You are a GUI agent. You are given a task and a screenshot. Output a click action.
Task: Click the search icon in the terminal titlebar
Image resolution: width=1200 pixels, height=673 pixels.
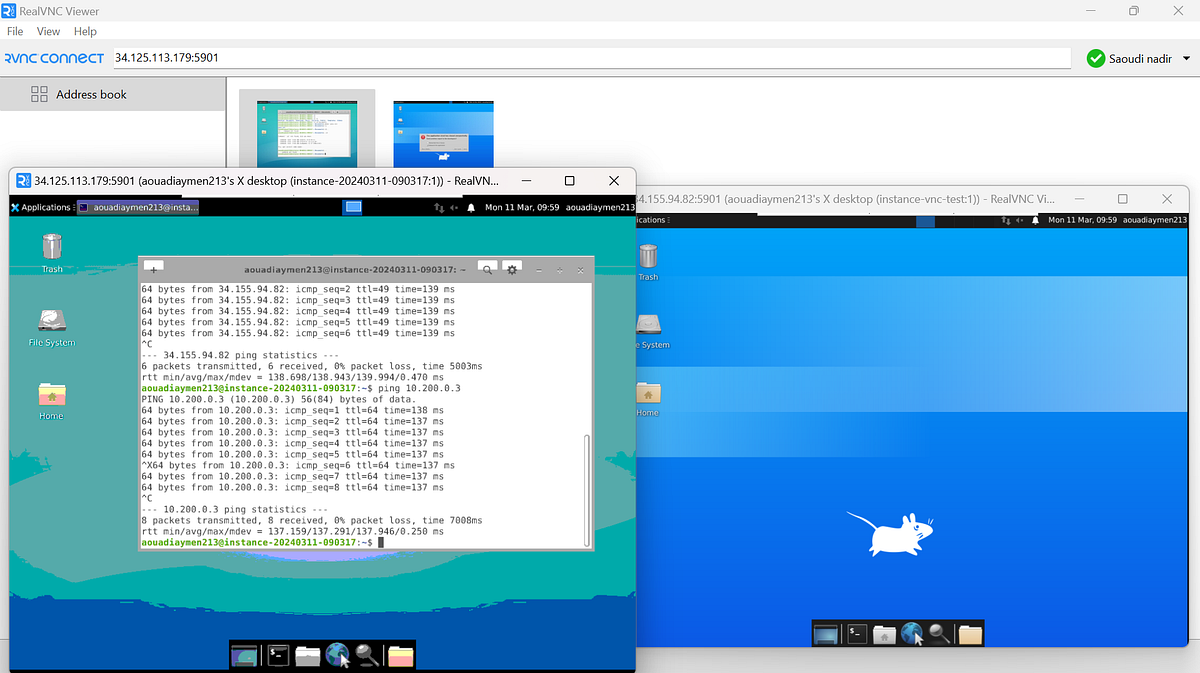pyautogui.click(x=488, y=269)
